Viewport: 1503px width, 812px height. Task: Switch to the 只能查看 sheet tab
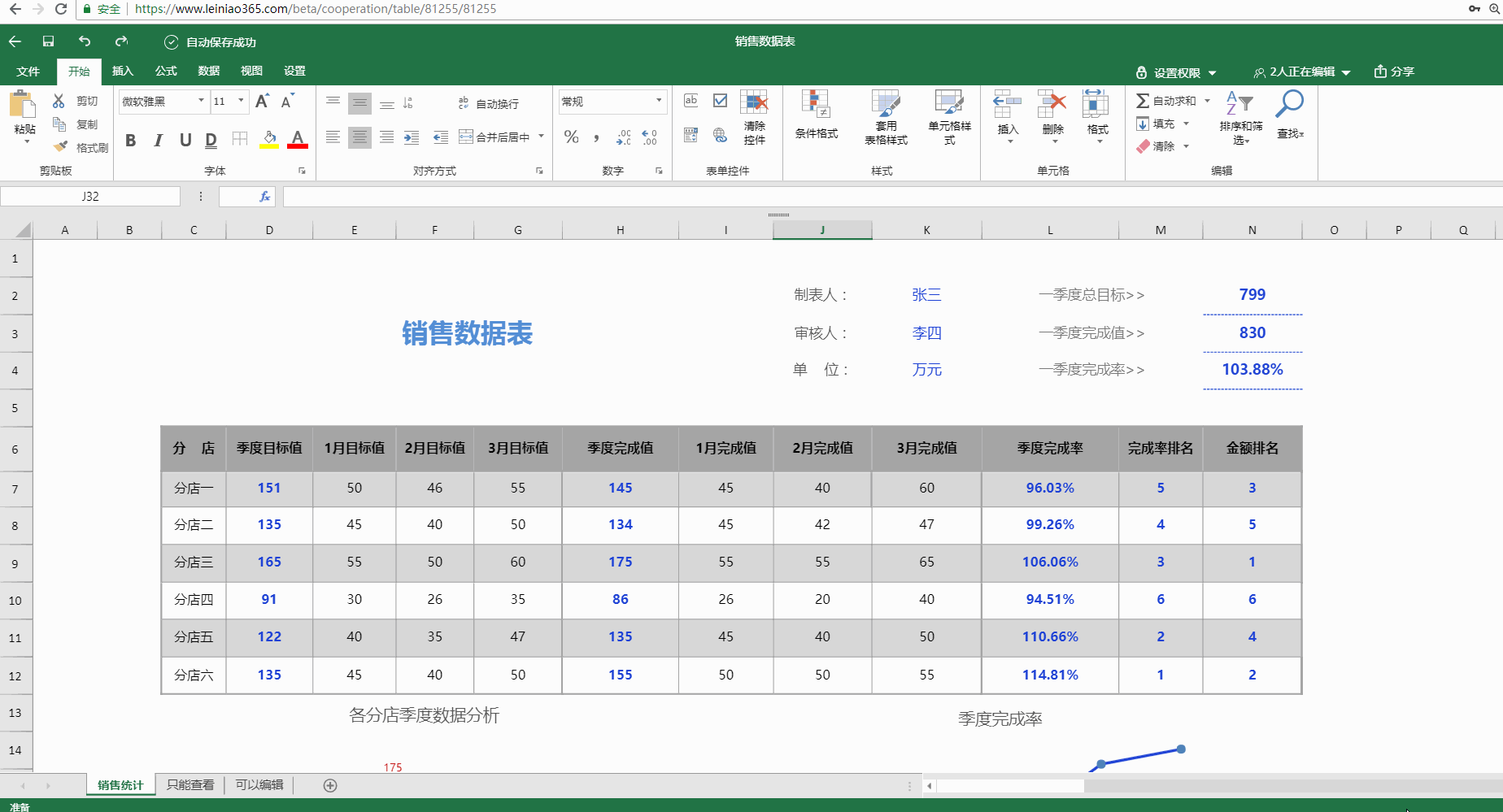[x=190, y=785]
